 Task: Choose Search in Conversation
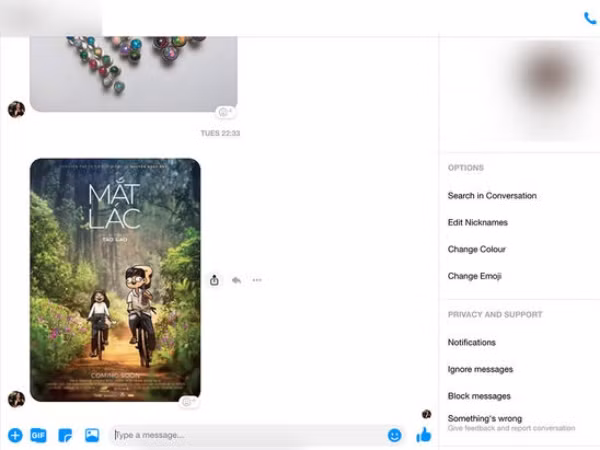[492, 196]
